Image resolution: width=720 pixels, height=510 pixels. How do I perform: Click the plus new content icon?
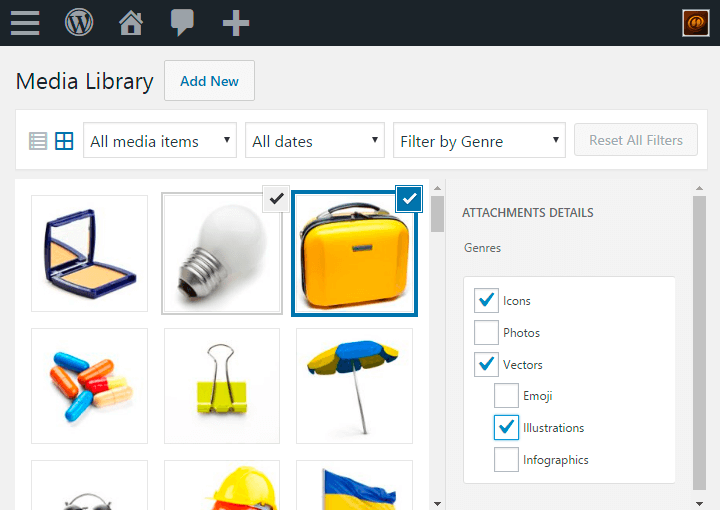click(x=236, y=23)
